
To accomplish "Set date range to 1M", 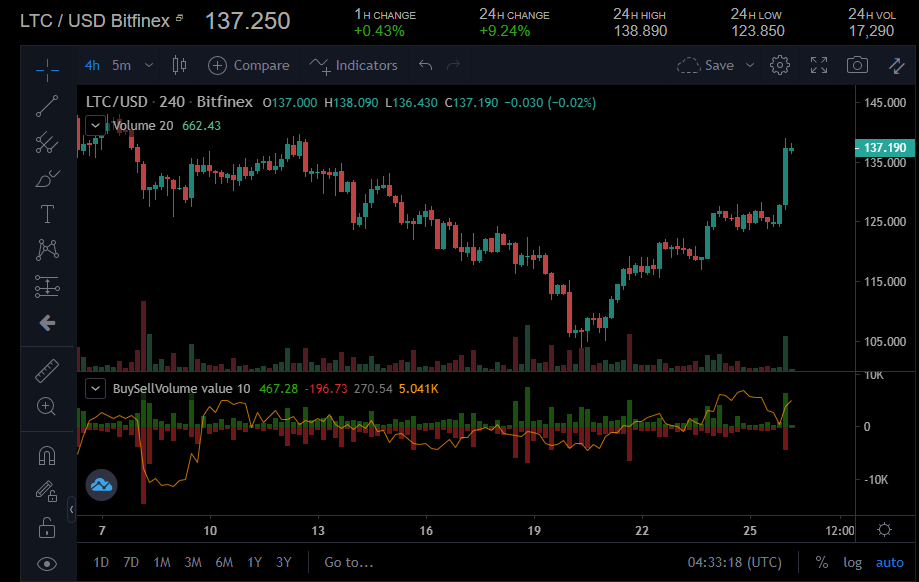I will [x=162, y=563].
